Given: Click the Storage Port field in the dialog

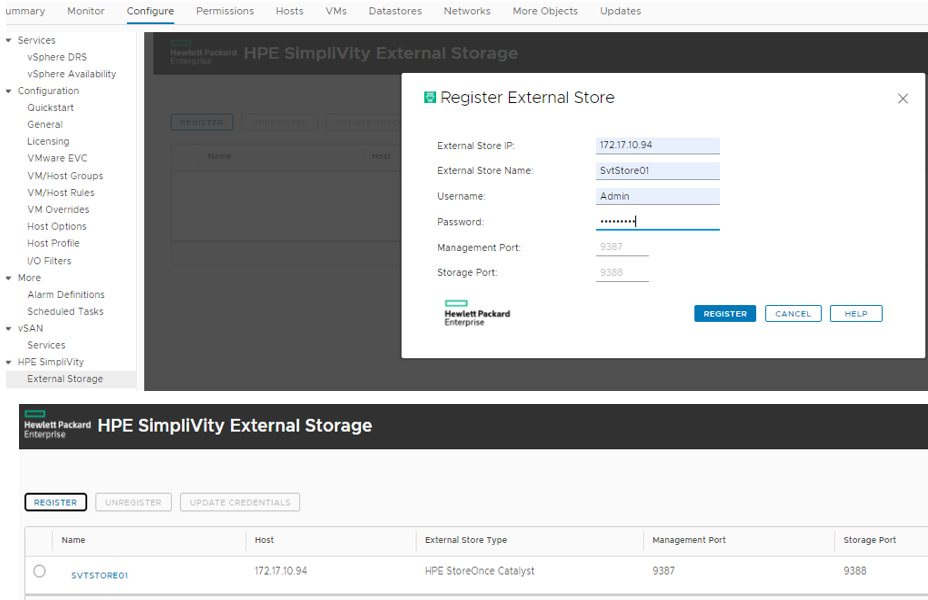Looking at the screenshot, I should pyautogui.click(x=622, y=273).
